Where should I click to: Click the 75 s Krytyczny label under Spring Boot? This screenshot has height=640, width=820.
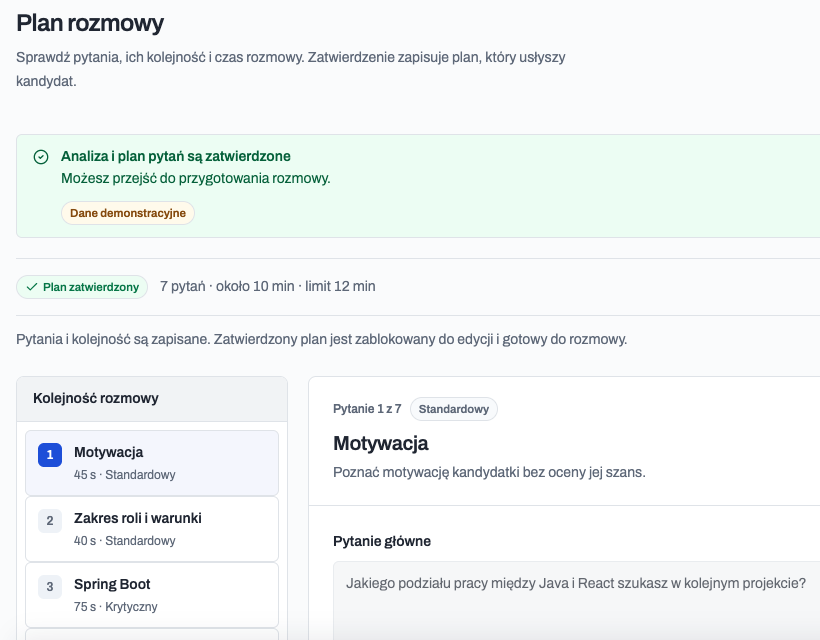[116, 607]
